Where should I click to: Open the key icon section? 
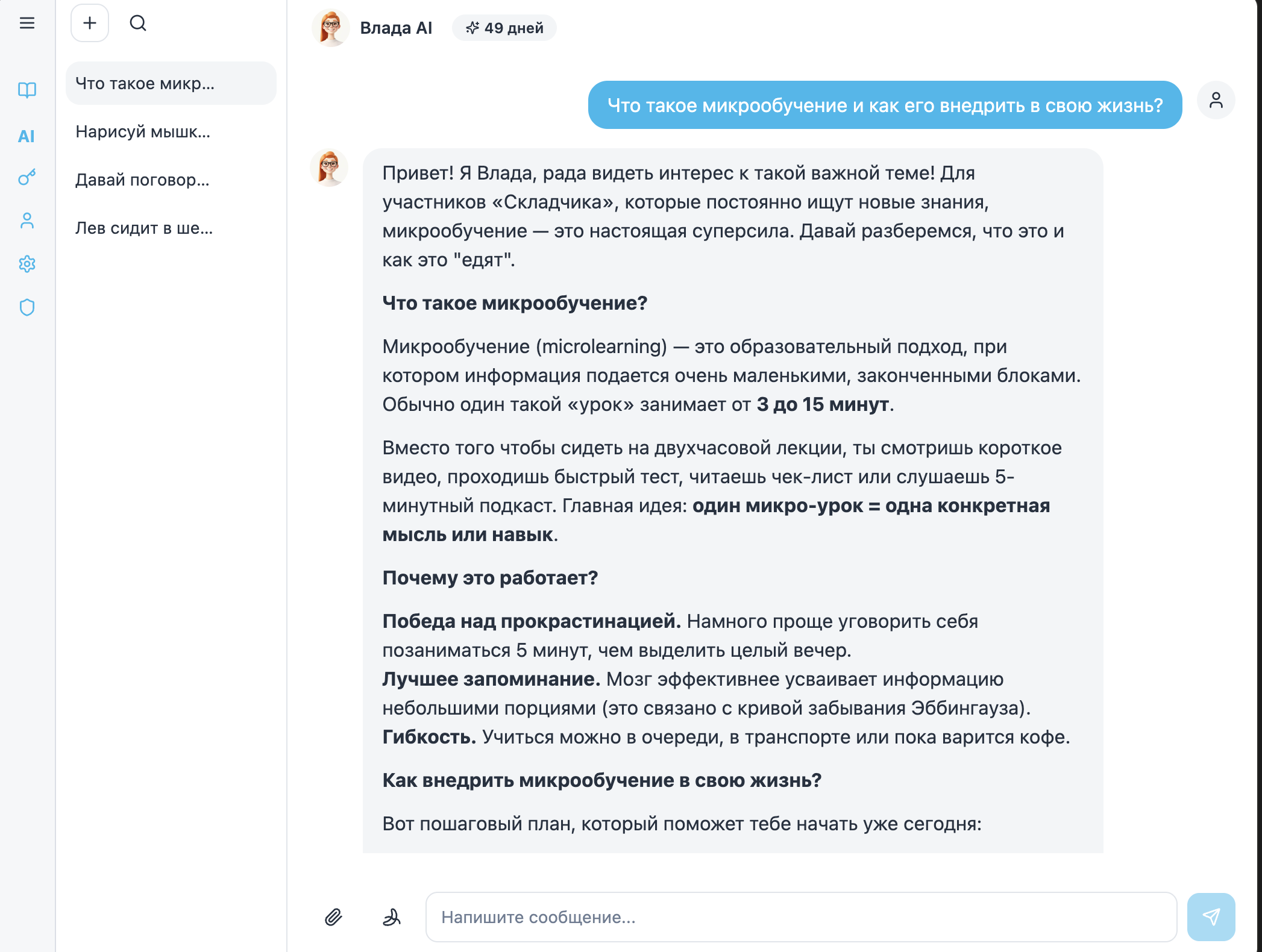click(27, 177)
